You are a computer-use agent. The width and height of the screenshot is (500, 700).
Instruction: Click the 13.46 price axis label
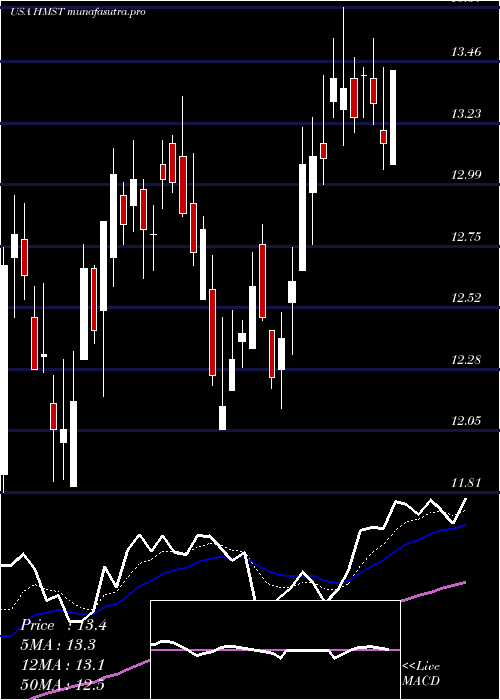click(466, 52)
